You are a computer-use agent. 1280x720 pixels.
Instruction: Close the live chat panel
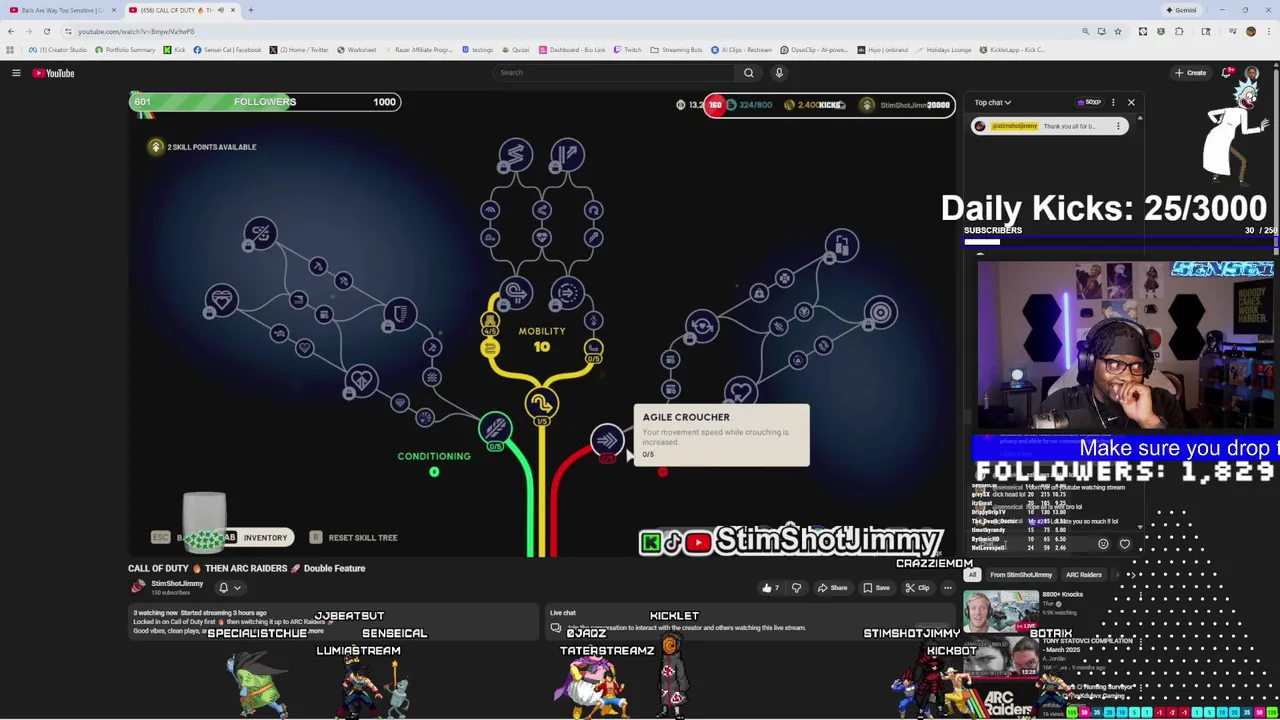tap(1131, 102)
